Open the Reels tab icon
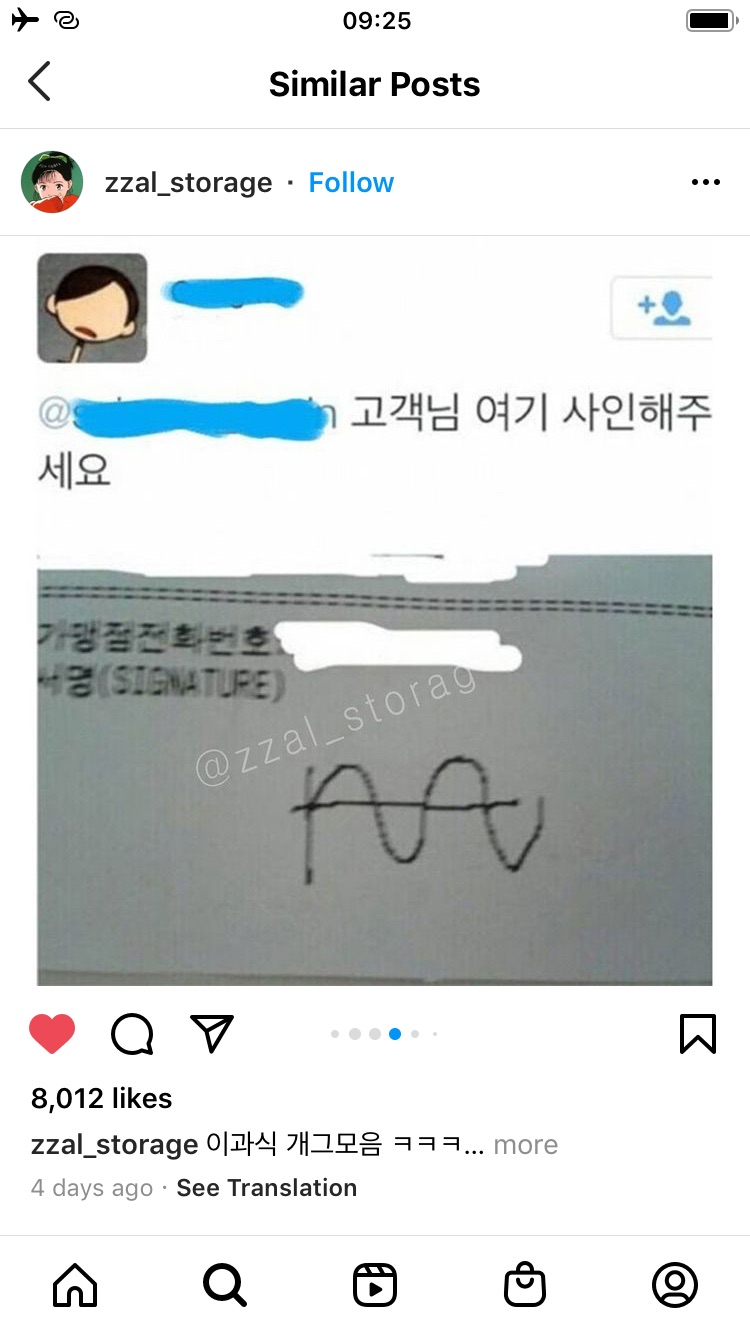 pos(375,1285)
